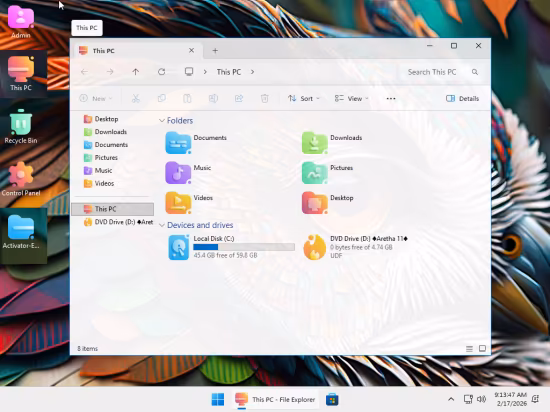This screenshot has width=550, height=412.
Task: Switch to details list view icon
Action: (x=469, y=349)
